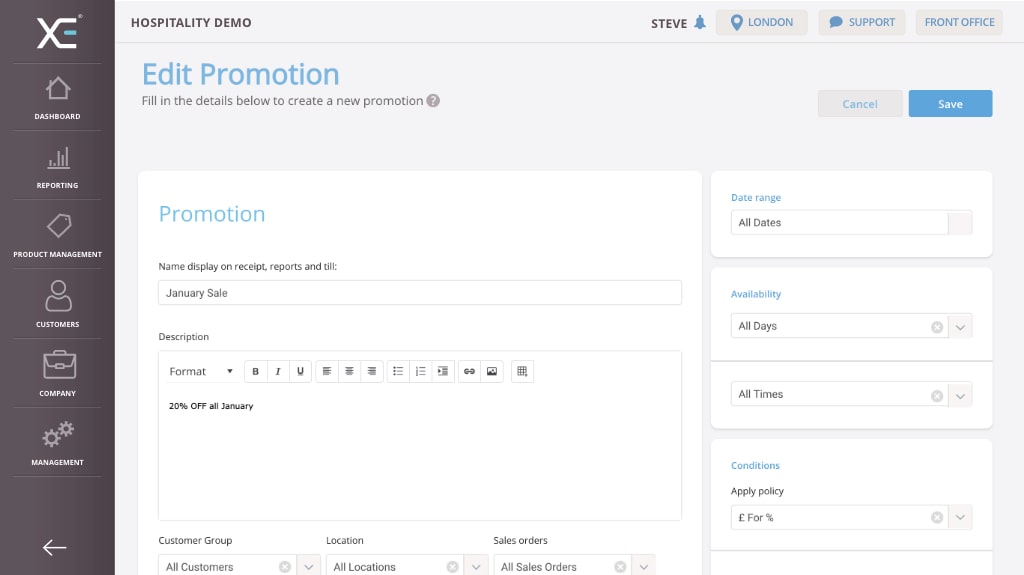Click the help question mark icon

tap(433, 101)
